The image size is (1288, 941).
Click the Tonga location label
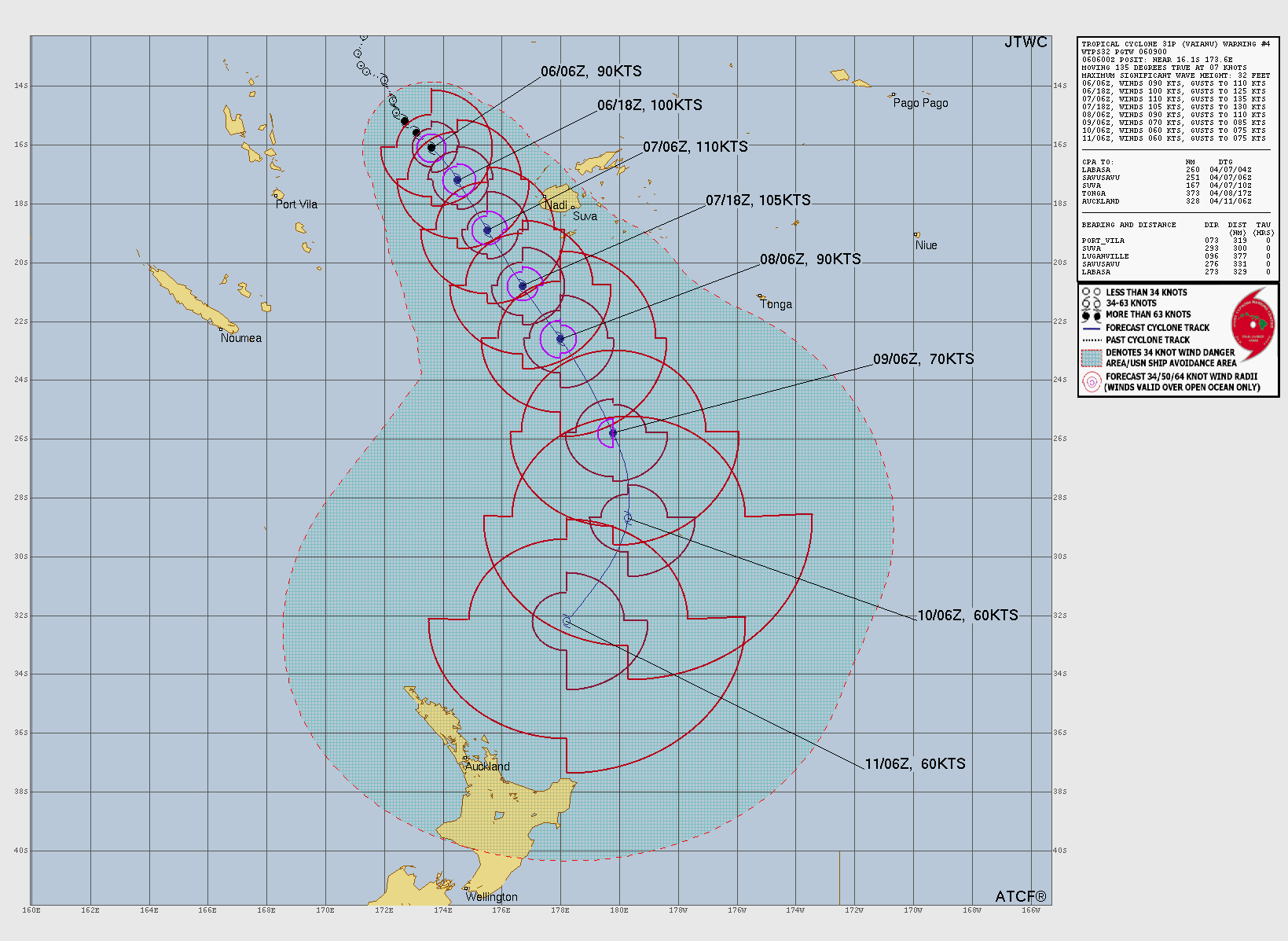click(776, 304)
